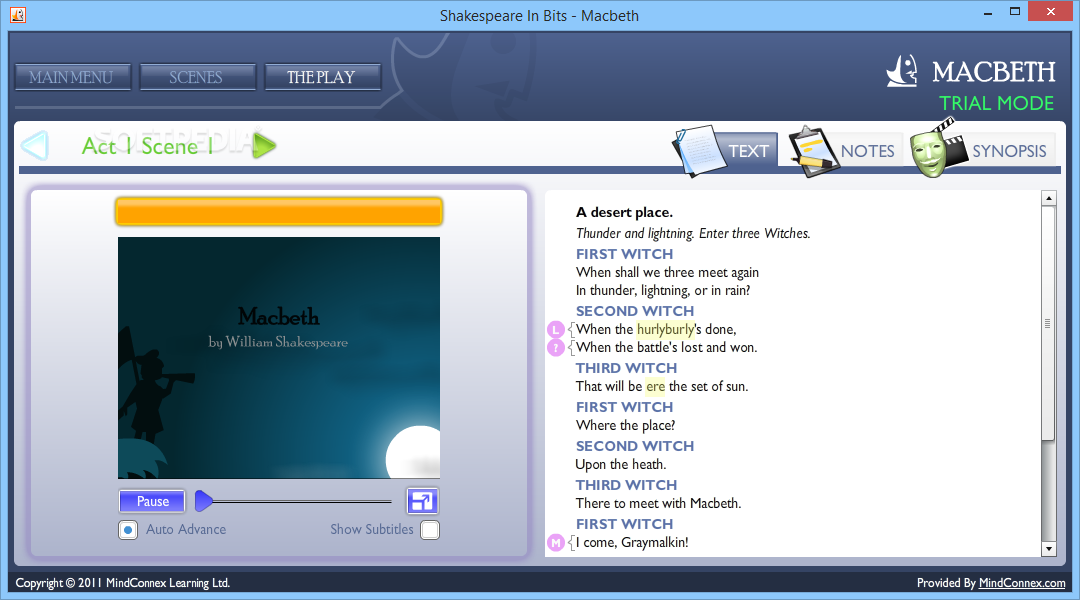Click the 'A desert place.' heading
This screenshot has height=600, width=1080.
click(x=625, y=212)
